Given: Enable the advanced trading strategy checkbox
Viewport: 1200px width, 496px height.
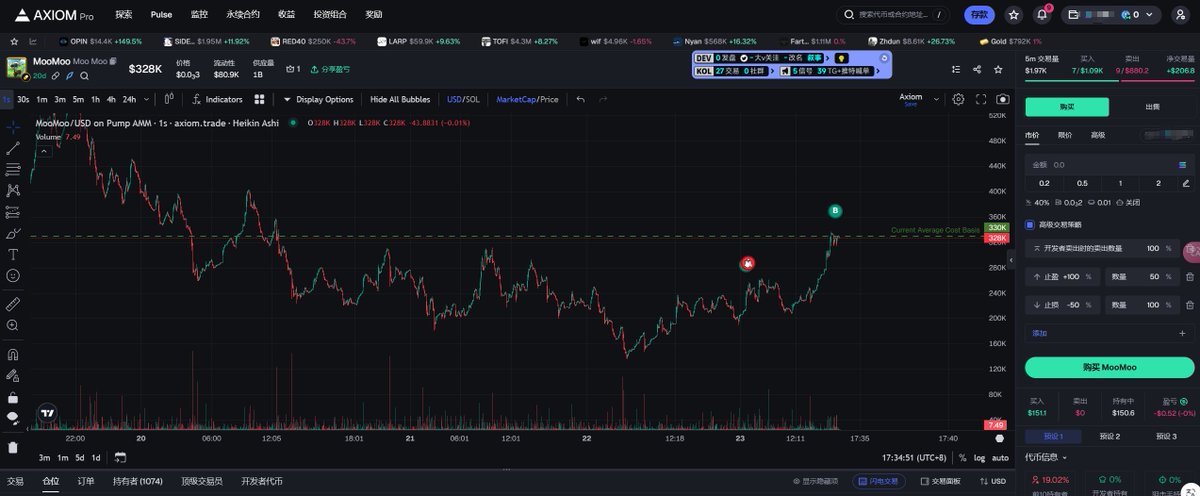Looking at the screenshot, I should [1031, 224].
